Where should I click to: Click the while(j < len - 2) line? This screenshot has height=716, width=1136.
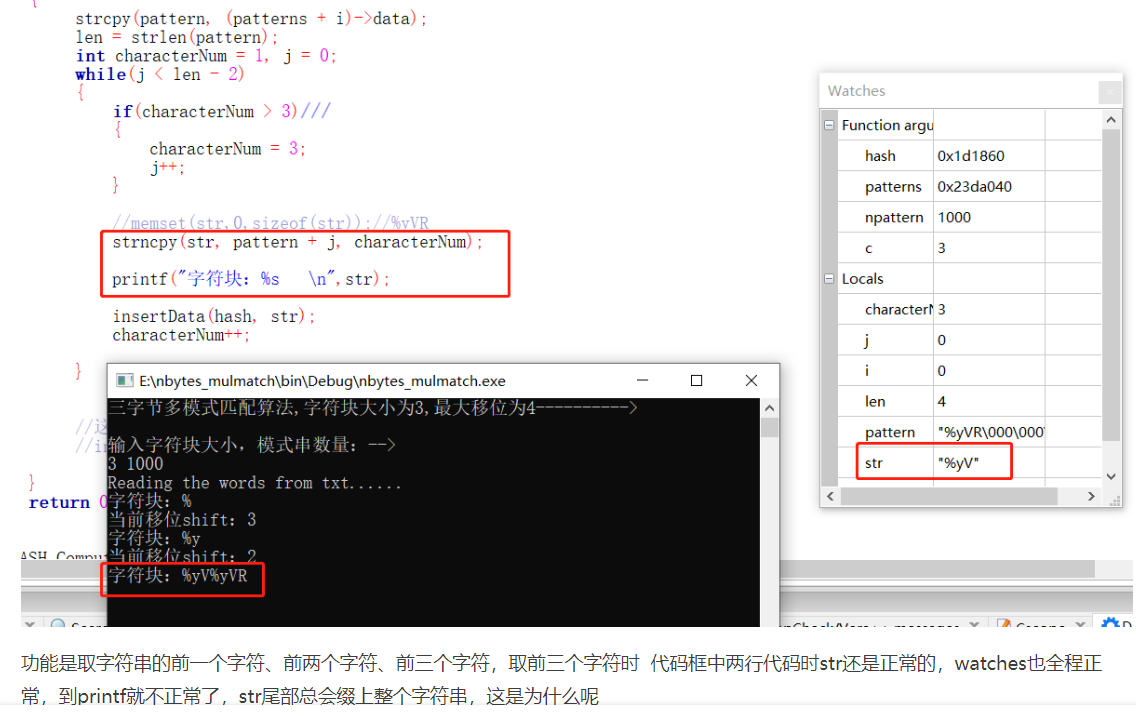(x=159, y=75)
